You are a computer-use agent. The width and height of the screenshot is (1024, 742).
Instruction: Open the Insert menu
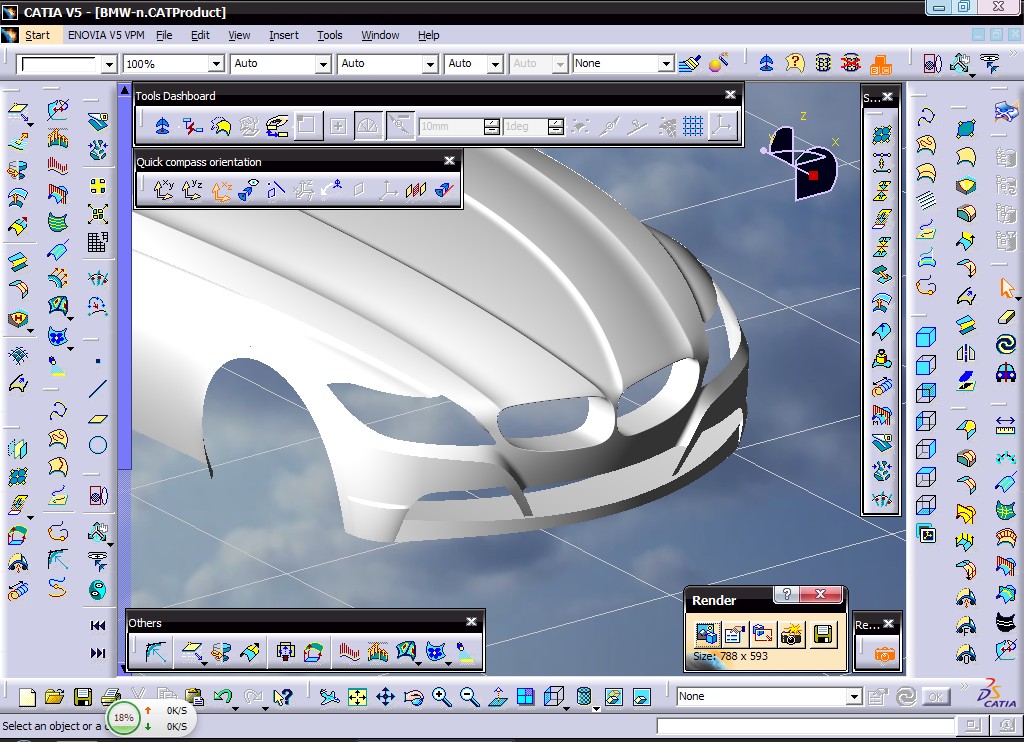pos(283,35)
